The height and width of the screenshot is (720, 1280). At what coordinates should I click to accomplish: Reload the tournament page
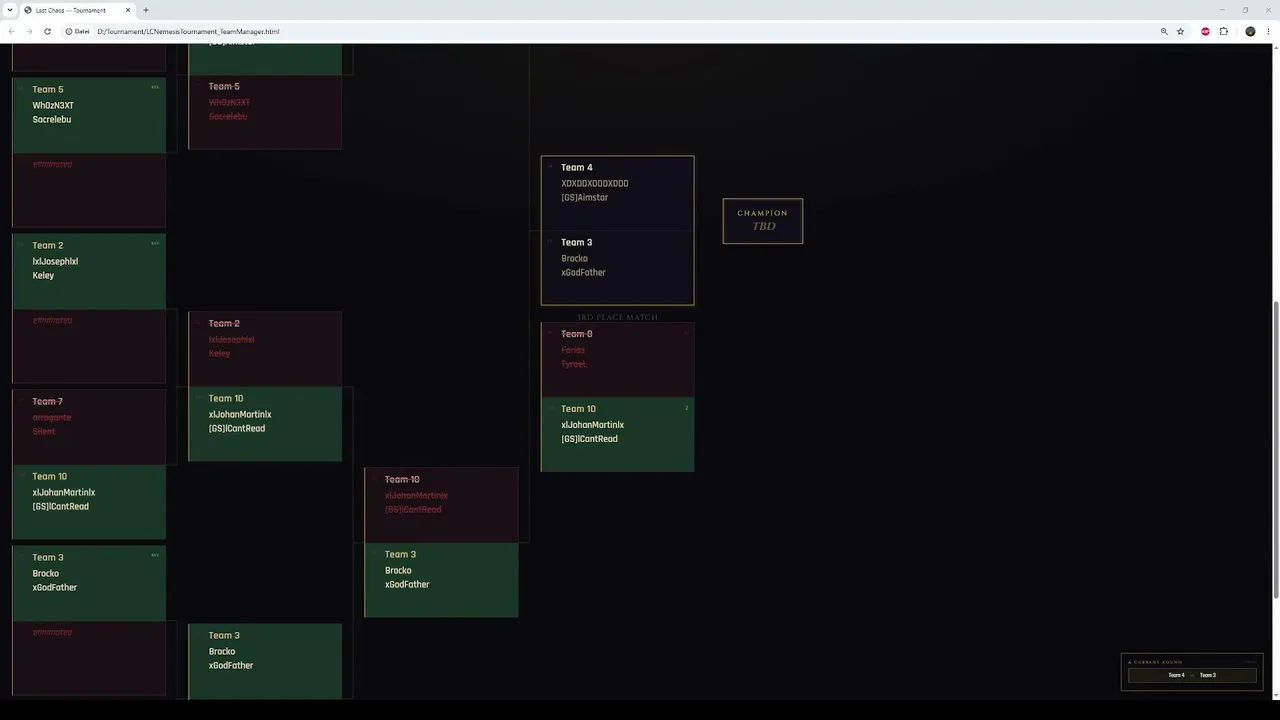click(47, 31)
